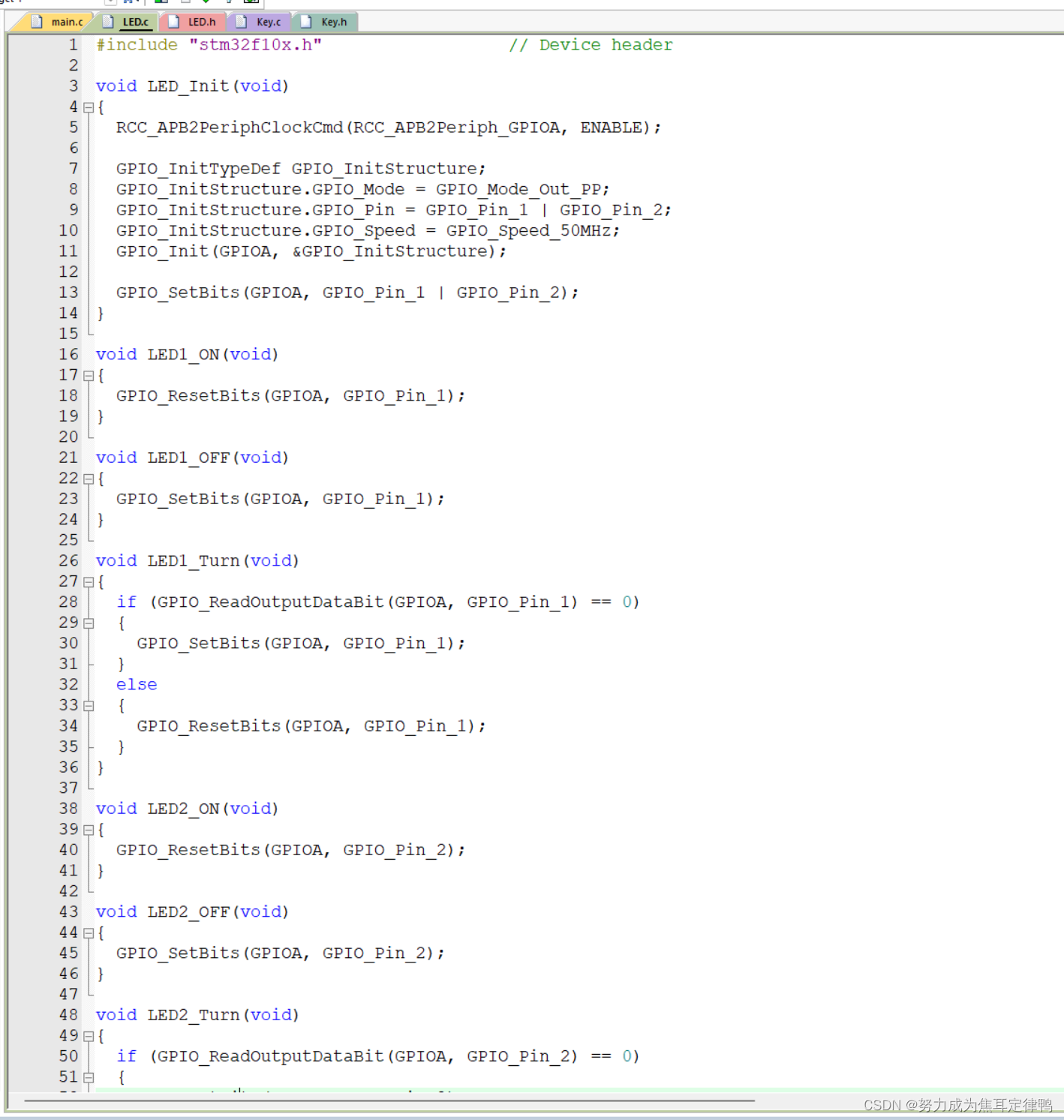1064x1120 pixels.
Task: Click the RCC_APB2PeriphClockCmd call on line 5
Action: (x=389, y=128)
